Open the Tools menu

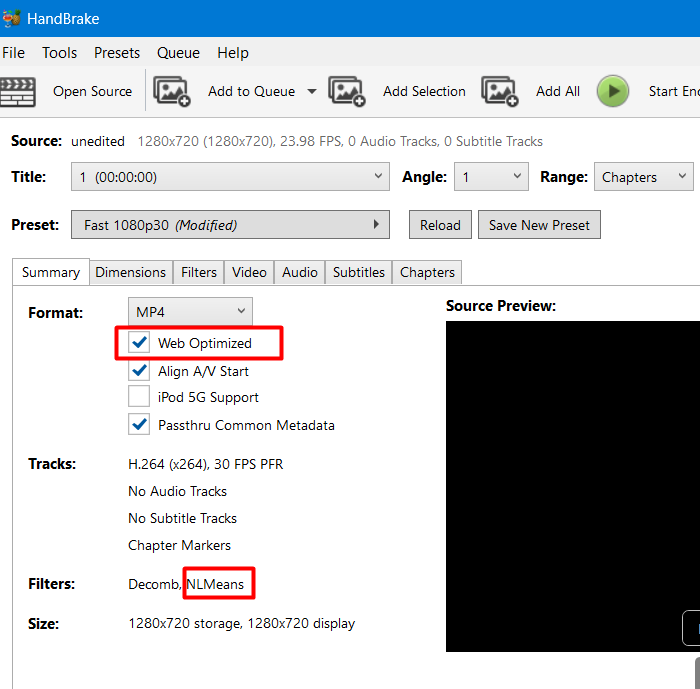click(x=59, y=53)
